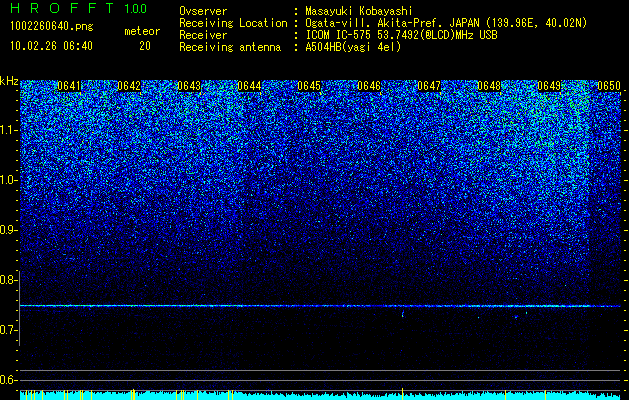Screen dimensions: 629x400
Task: Click the 0643 time label
Action: [189, 86]
